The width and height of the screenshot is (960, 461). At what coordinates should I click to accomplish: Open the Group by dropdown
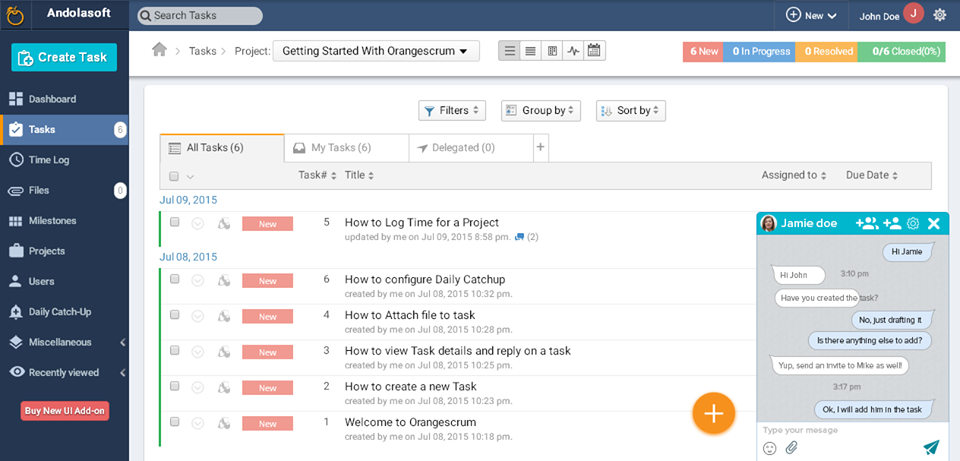(x=541, y=111)
